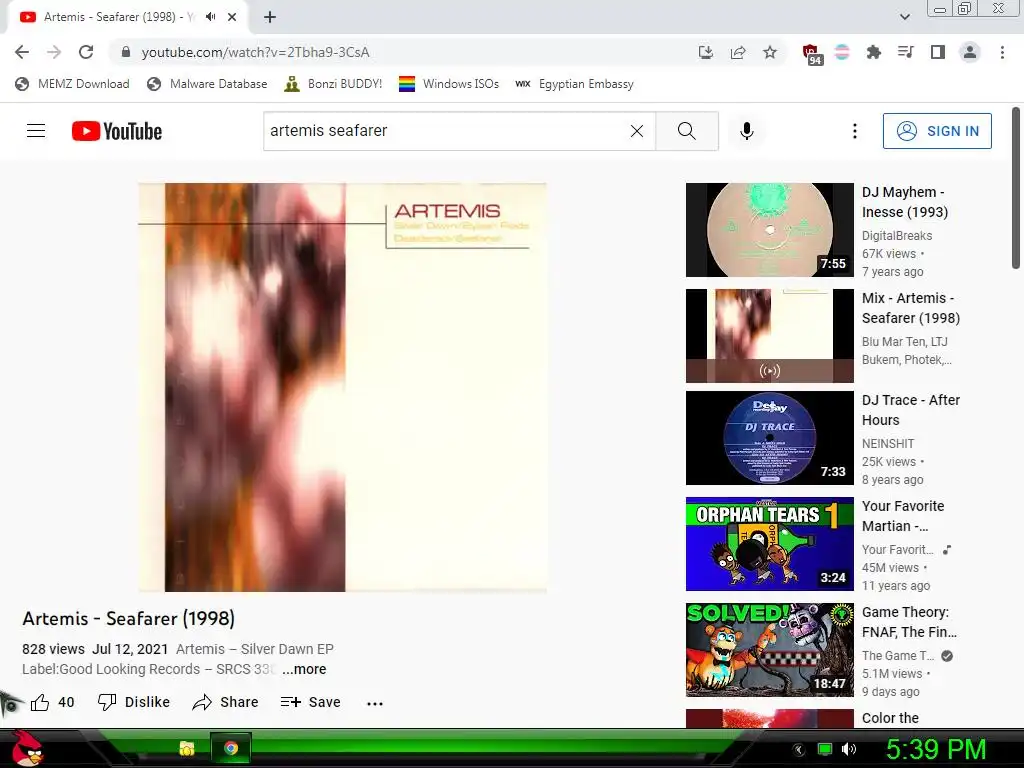Screen dimensions: 1024x768
Task: Open DJ Mayhem - Inesse (1993) title
Action: (x=905, y=202)
